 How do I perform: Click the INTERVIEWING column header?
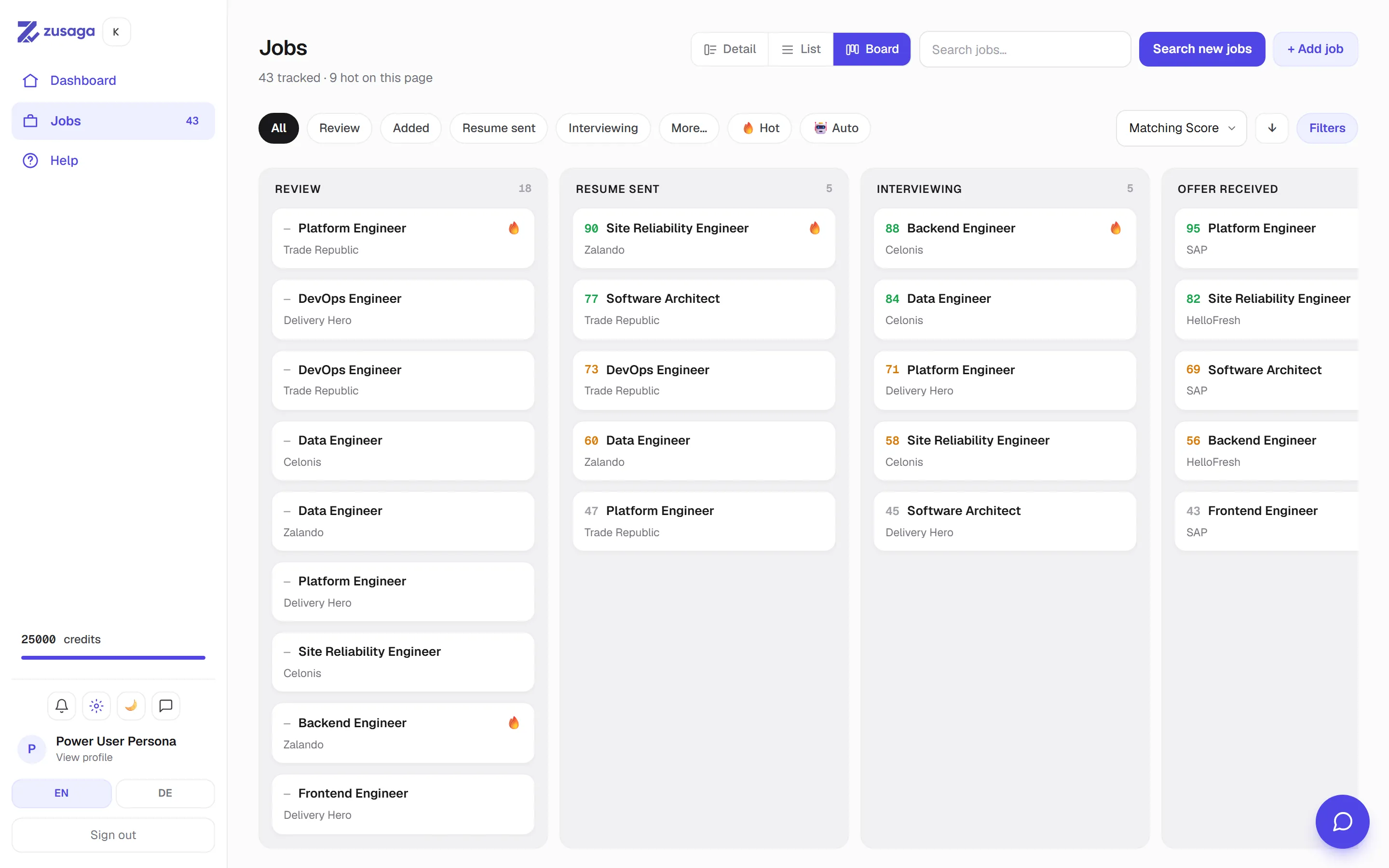[x=919, y=189]
